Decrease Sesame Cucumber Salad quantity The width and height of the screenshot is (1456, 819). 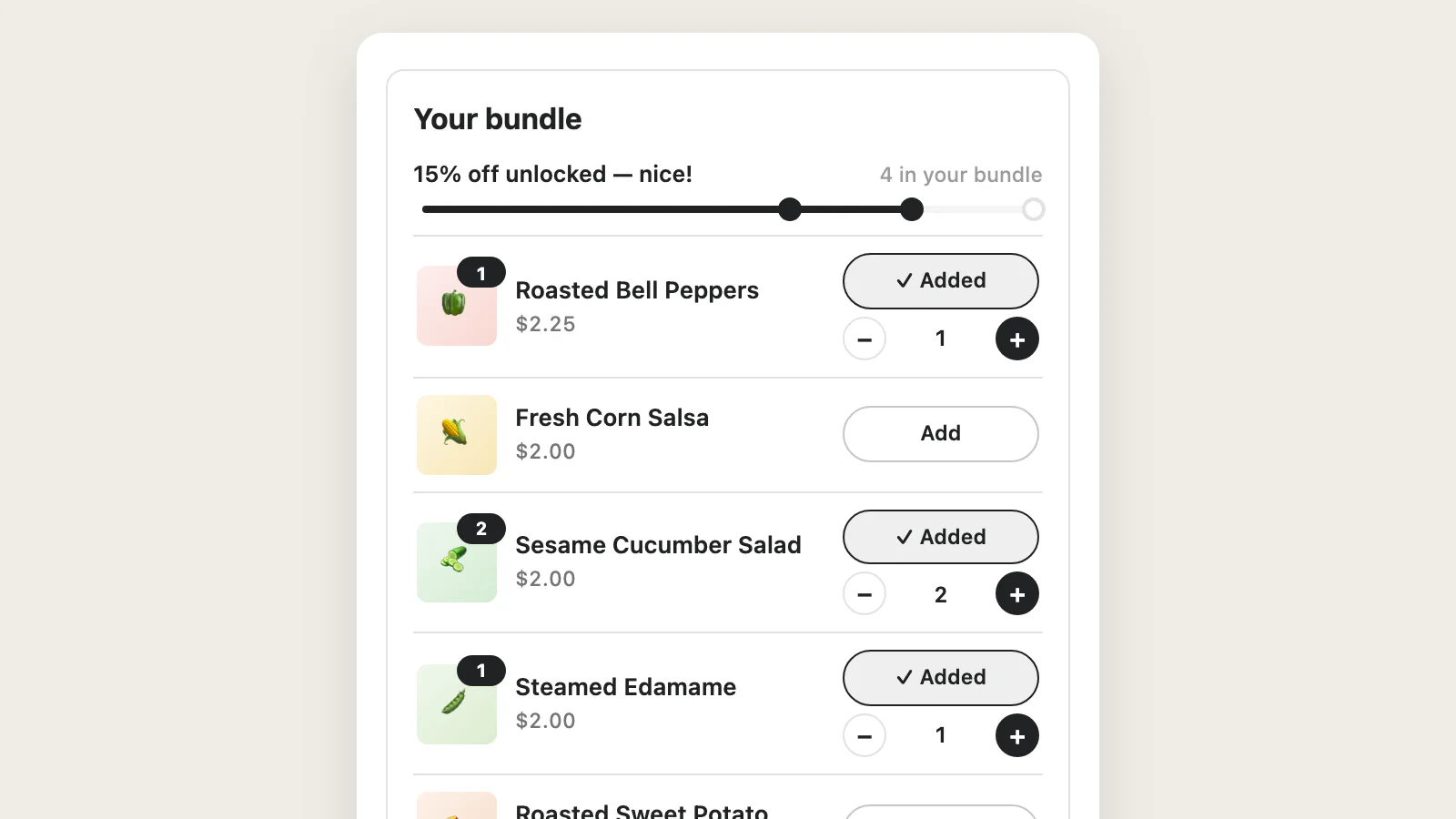pyautogui.click(x=864, y=593)
